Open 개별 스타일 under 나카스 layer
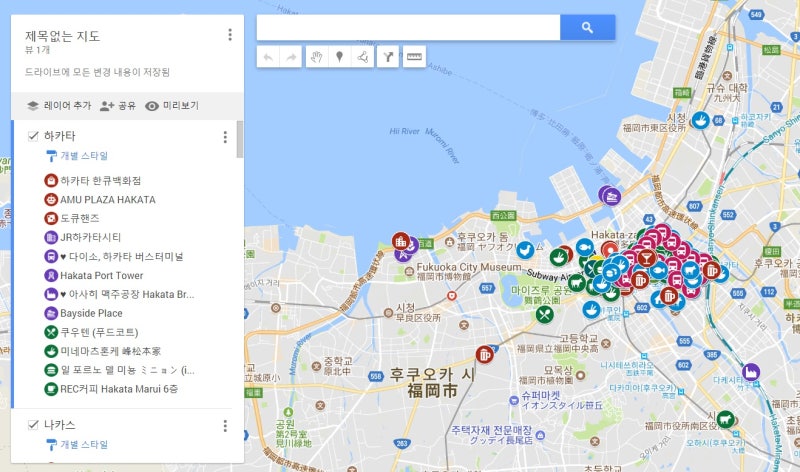The width and height of the screenshot is (800, 472). point(77,444)
